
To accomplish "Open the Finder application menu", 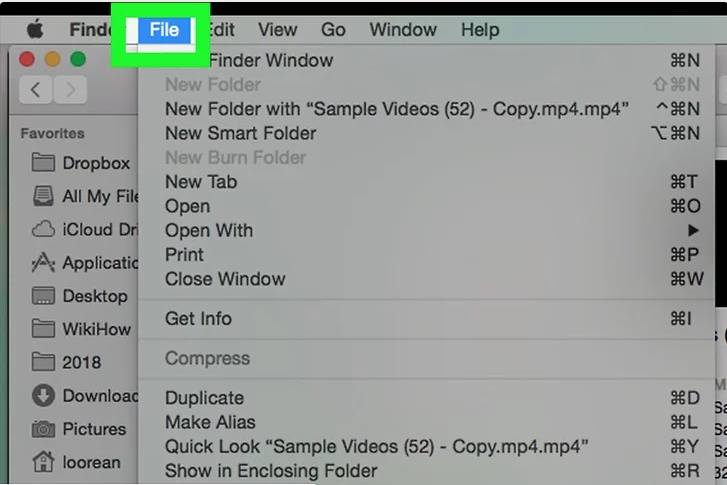I will 90,30.
